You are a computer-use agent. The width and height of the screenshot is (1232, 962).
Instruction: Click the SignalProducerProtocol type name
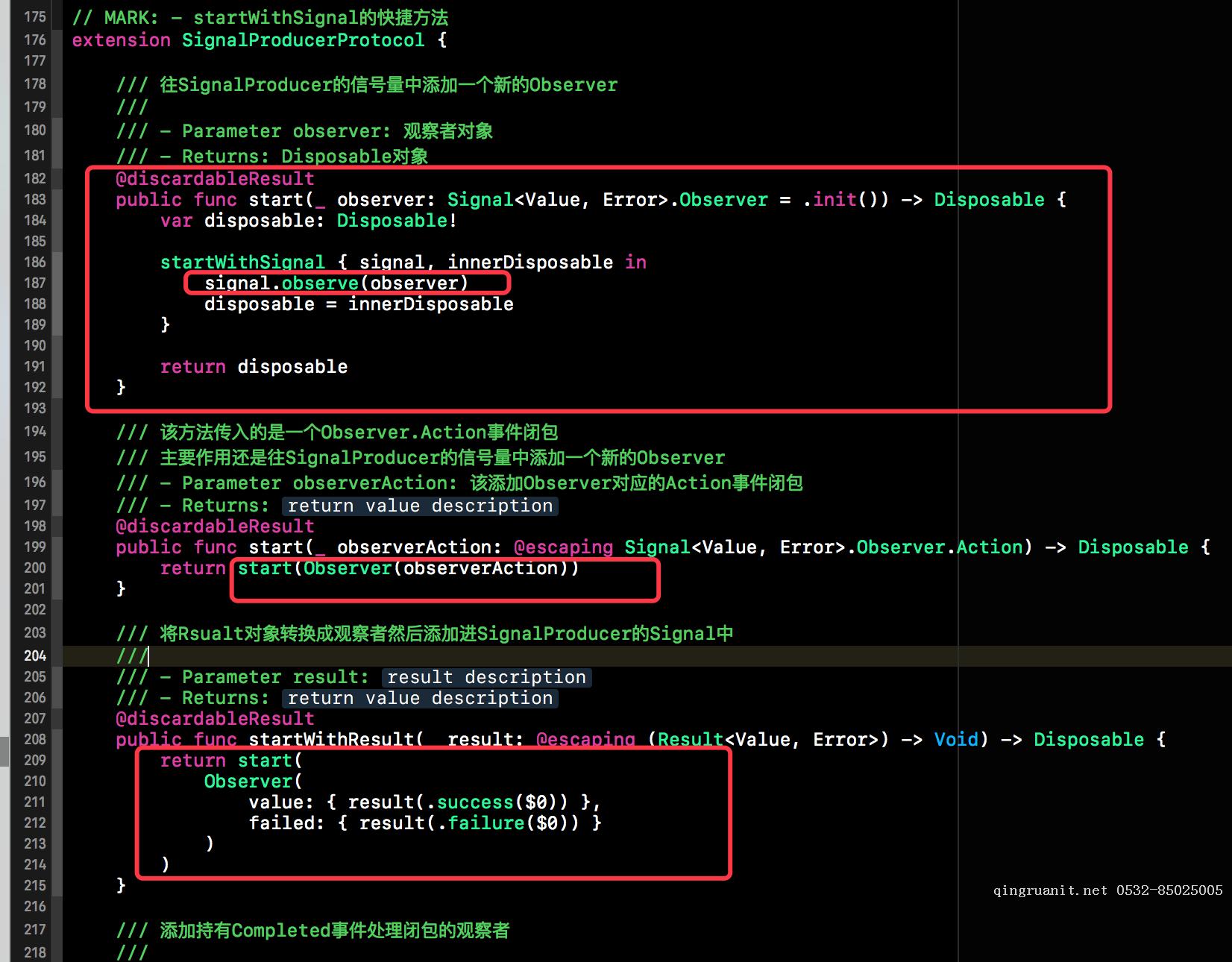(303, 40)
